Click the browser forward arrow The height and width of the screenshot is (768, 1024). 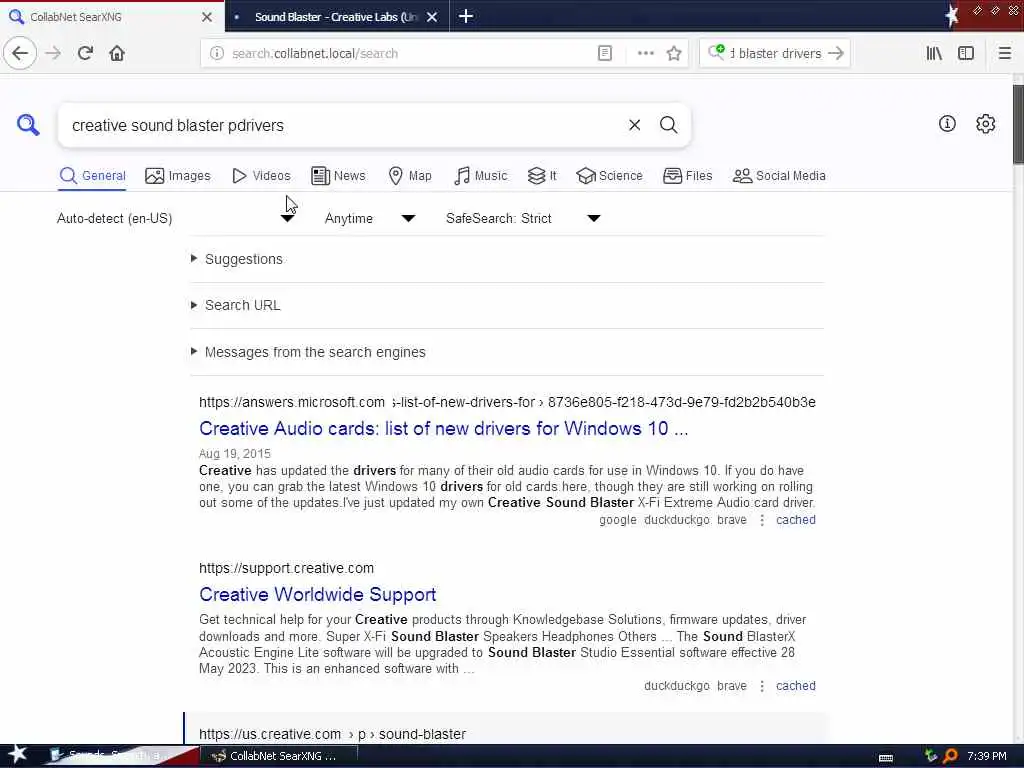[53, 53]
